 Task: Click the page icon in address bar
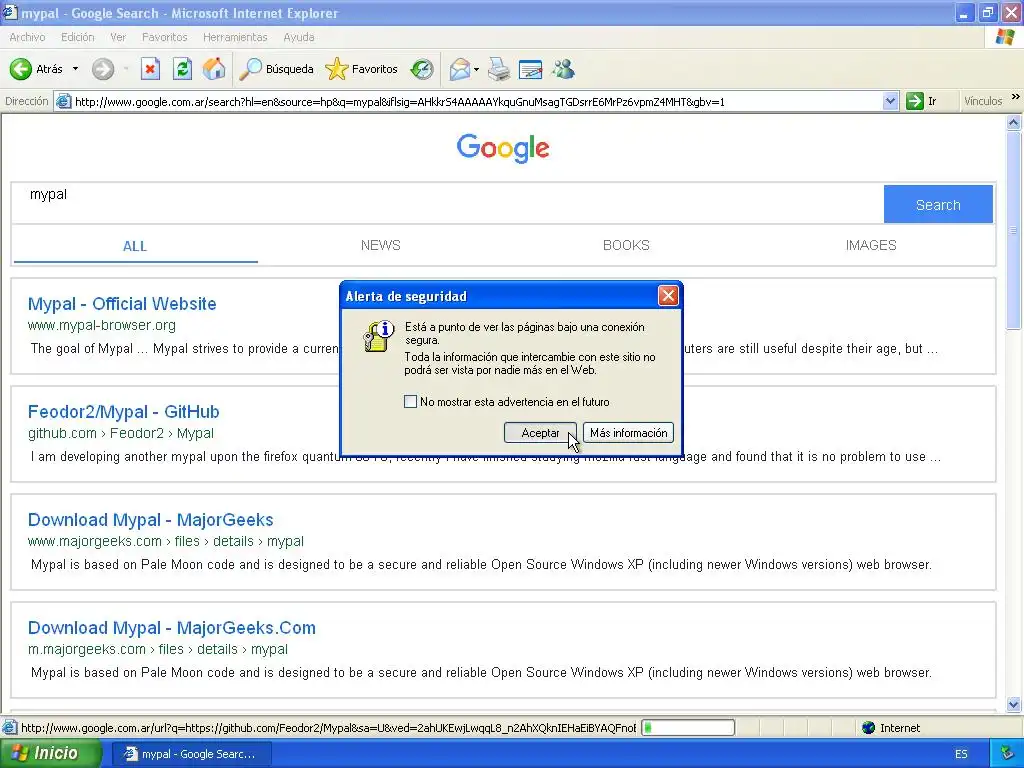point(63,101)
